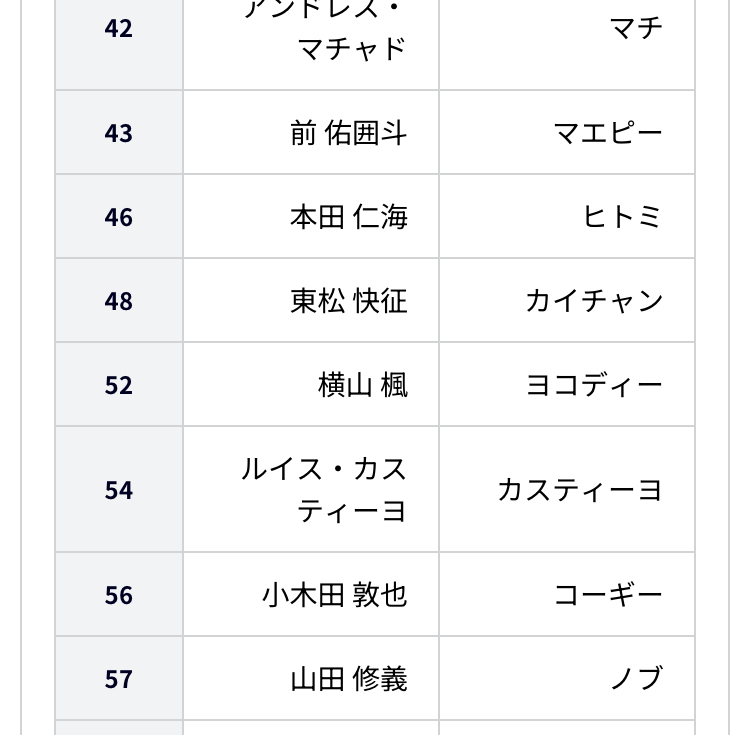The height and width of the screenshot is (735, 750).
Task: Click nickname コーギー
Action: click(608, 595)
